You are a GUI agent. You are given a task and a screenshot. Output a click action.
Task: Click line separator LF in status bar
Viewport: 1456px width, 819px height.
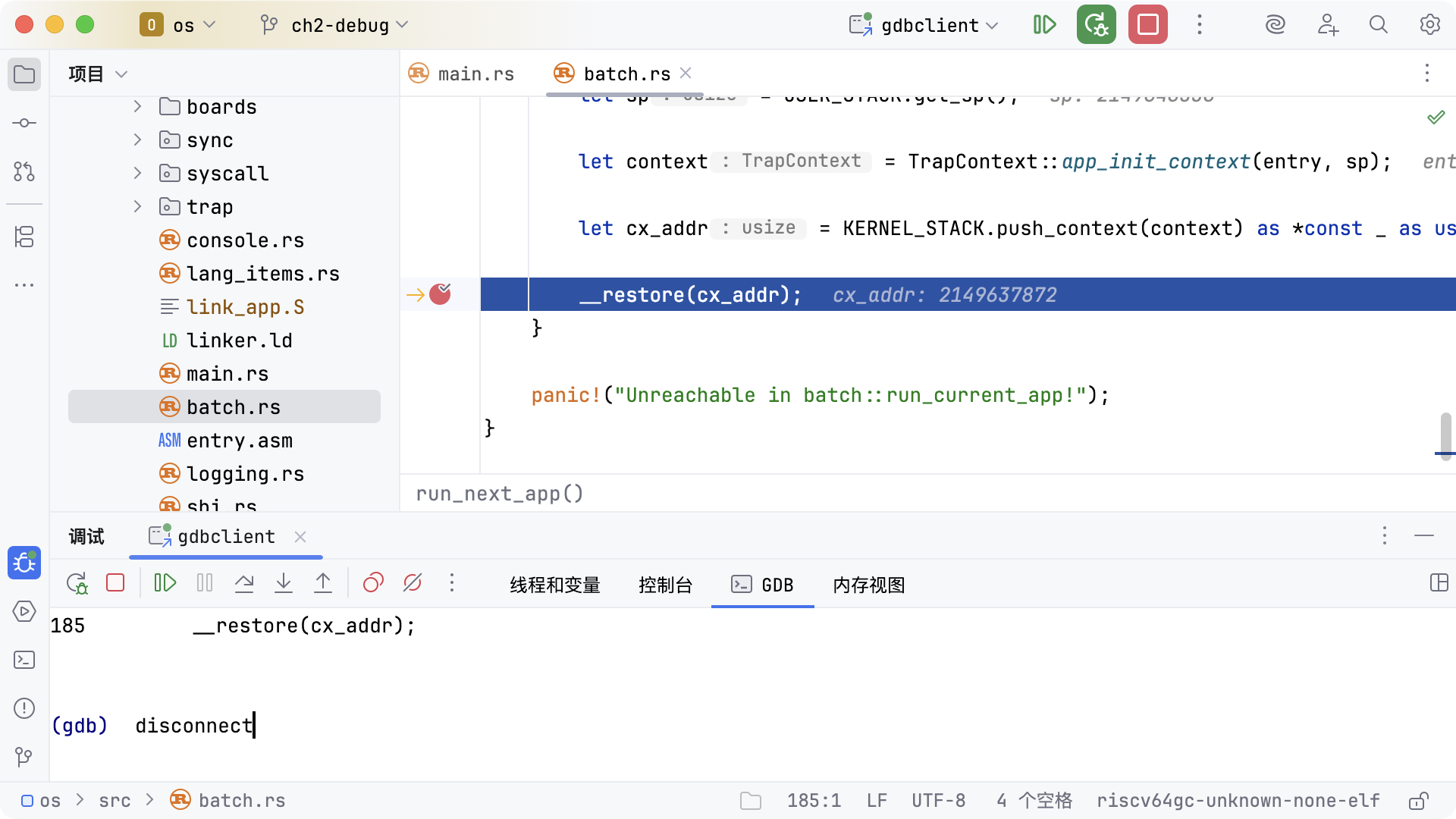click(877, 801)
